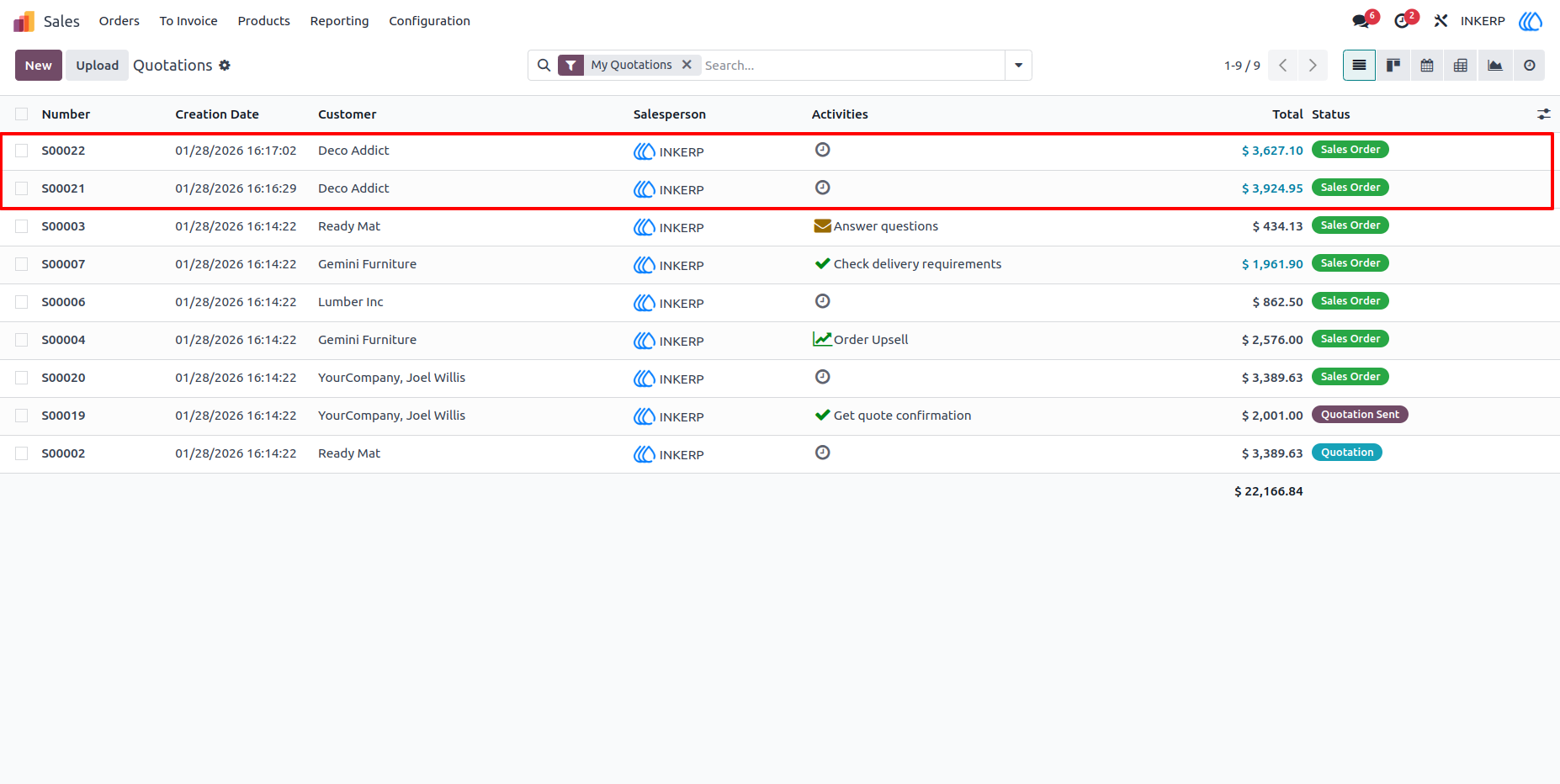Open the messages conversation icon
Viewport: 1560px width, 784px height.
pos(1361,21)
